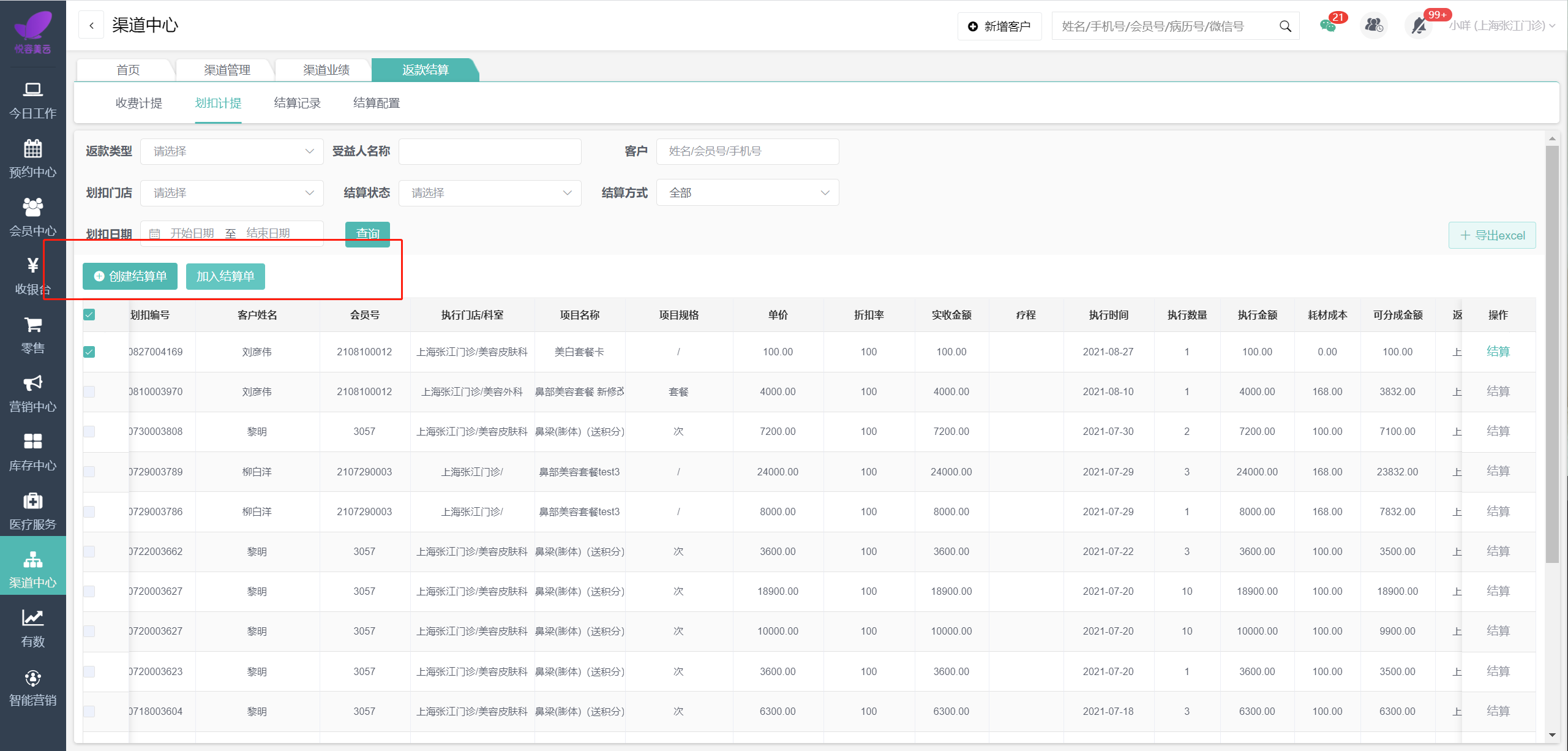Open WeChat messages icon with 21 badge
The width and height of the screenshot is (1568, 751).
[x=1328, y=25]
